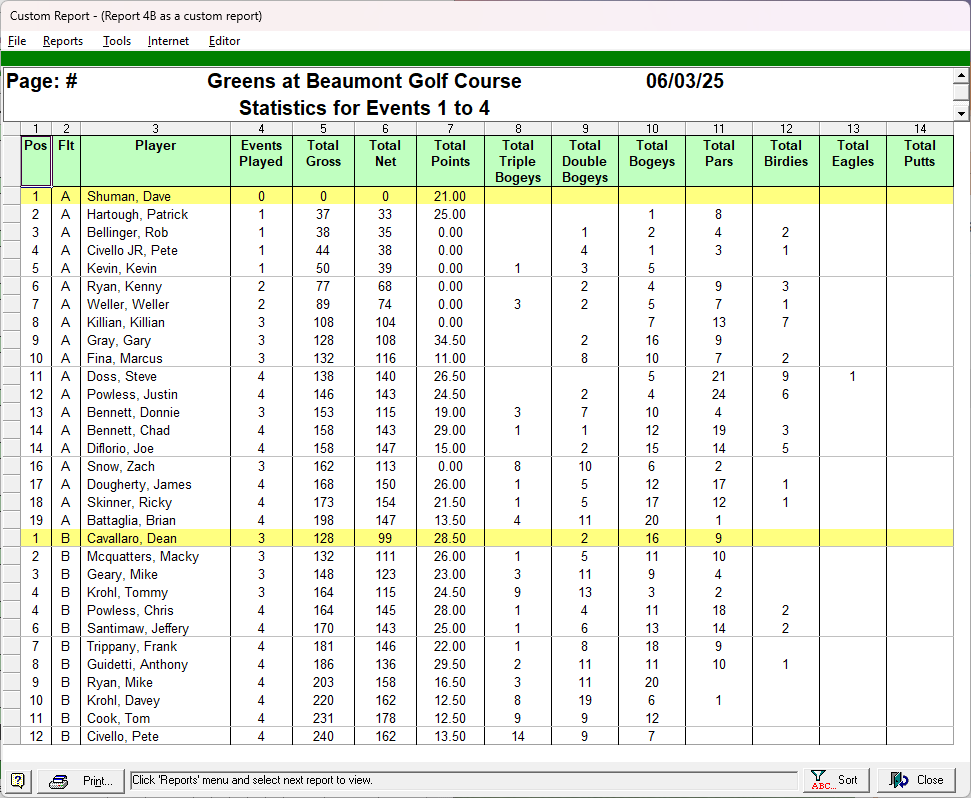Select the Pos column header cell
The height and width of the screenshot is (798, 971).
pyautogui.click(x=35, y=160)
